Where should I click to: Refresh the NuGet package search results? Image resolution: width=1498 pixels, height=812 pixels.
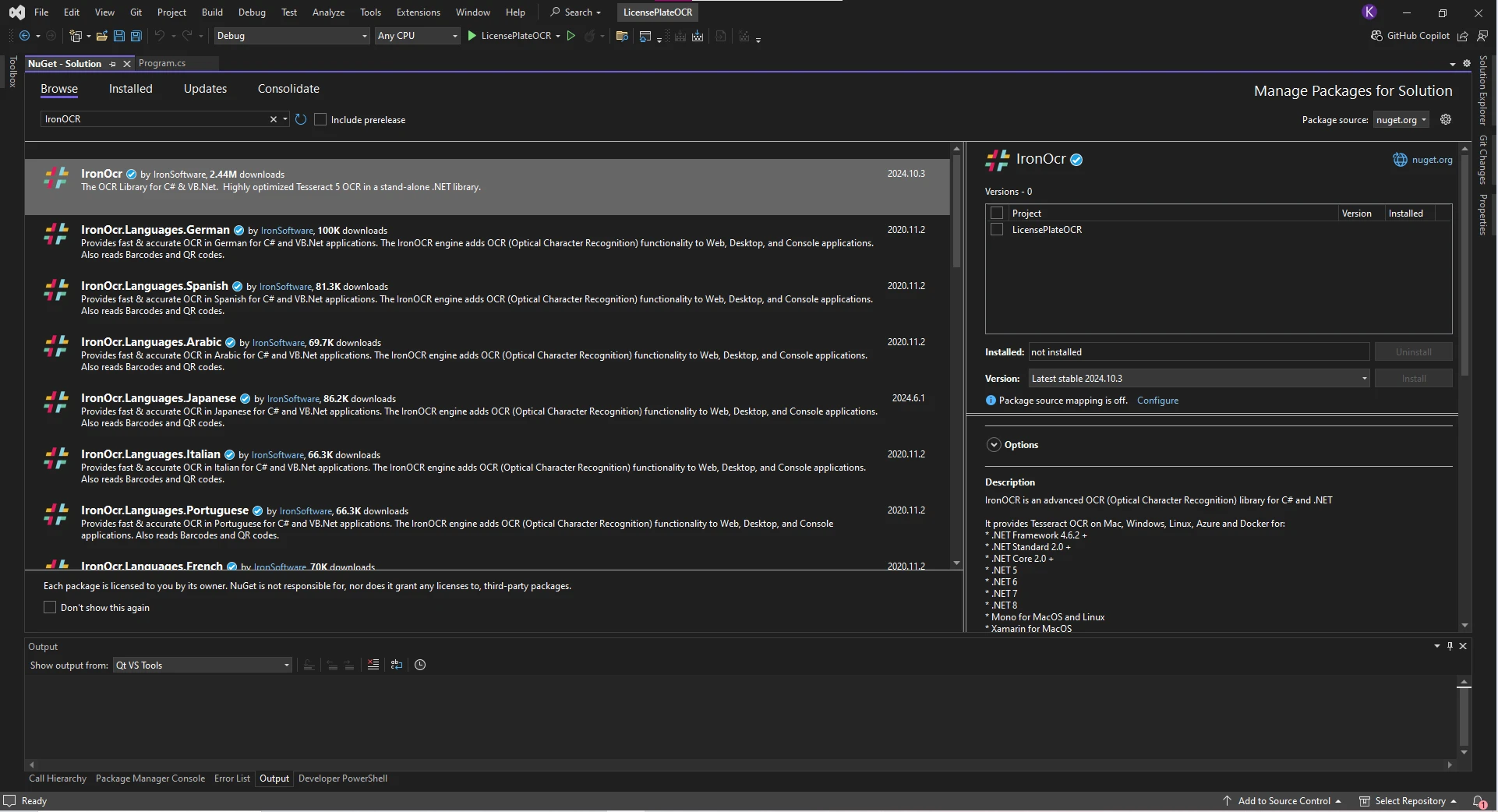(301, 119)
